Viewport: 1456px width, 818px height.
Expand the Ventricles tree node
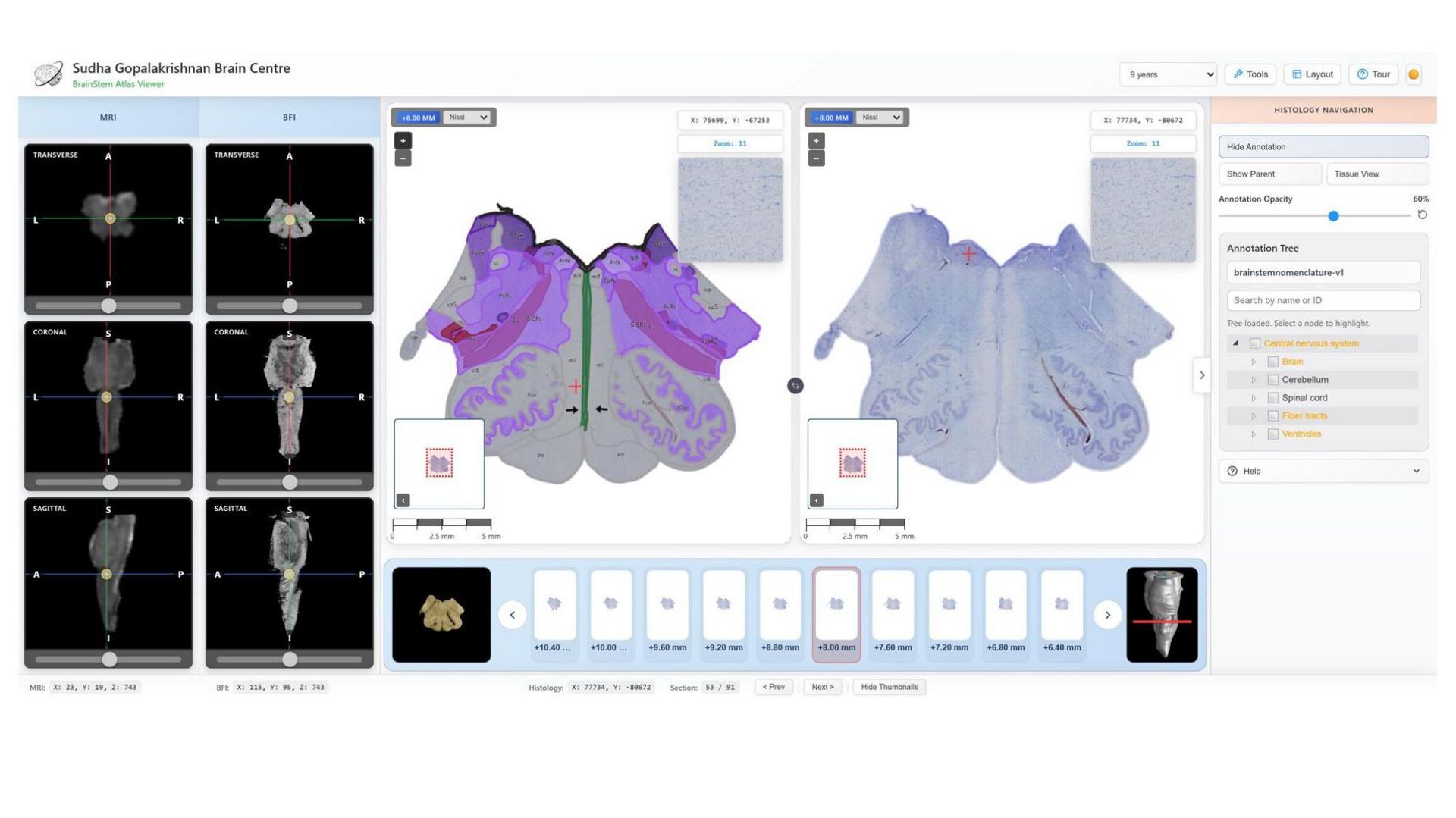[1254, 434]
